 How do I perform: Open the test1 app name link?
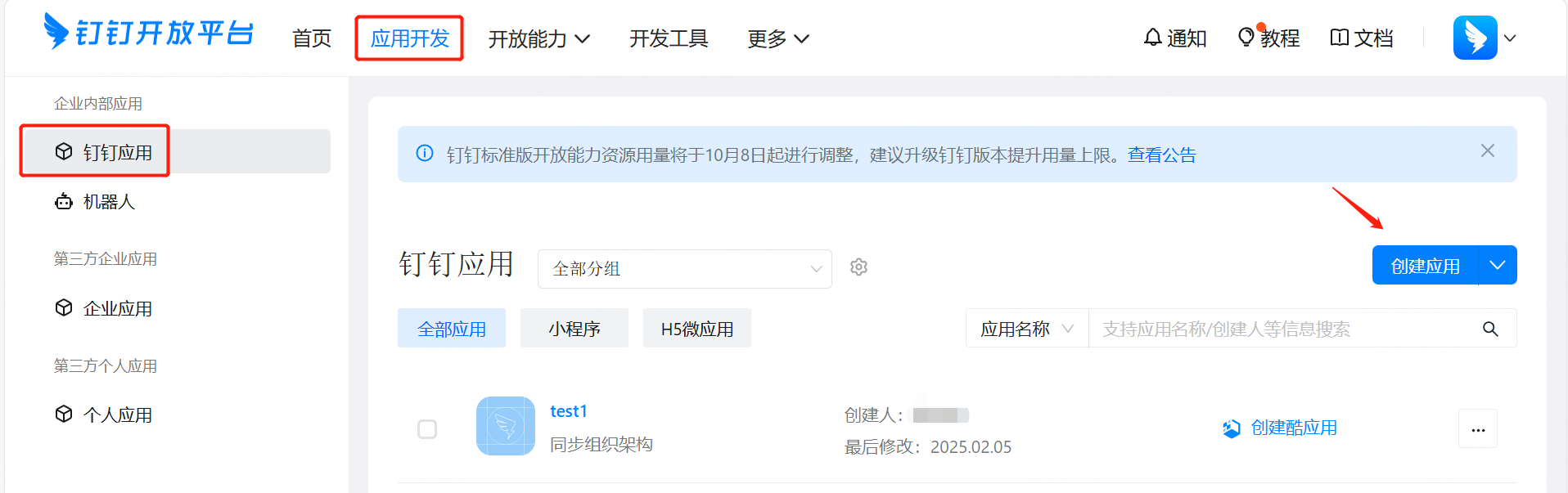pyautogui.click(x=569, y=411)
